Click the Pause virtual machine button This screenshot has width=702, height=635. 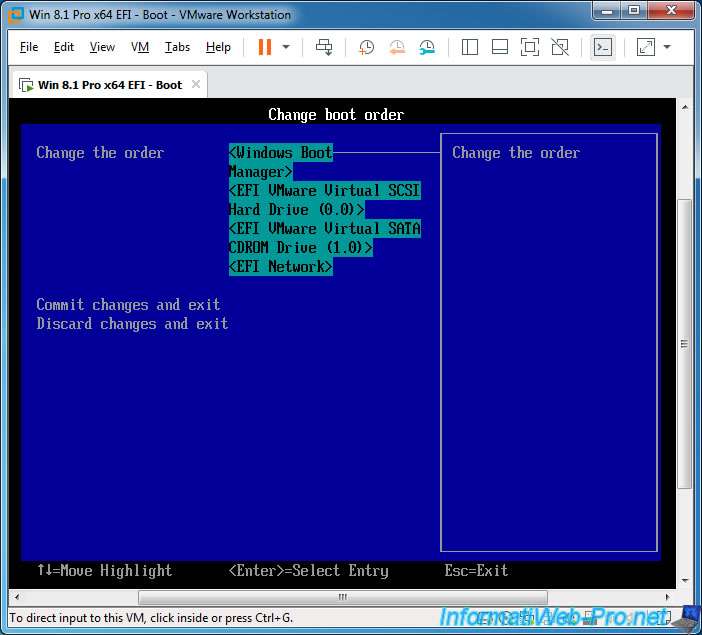tap(265, 47)
